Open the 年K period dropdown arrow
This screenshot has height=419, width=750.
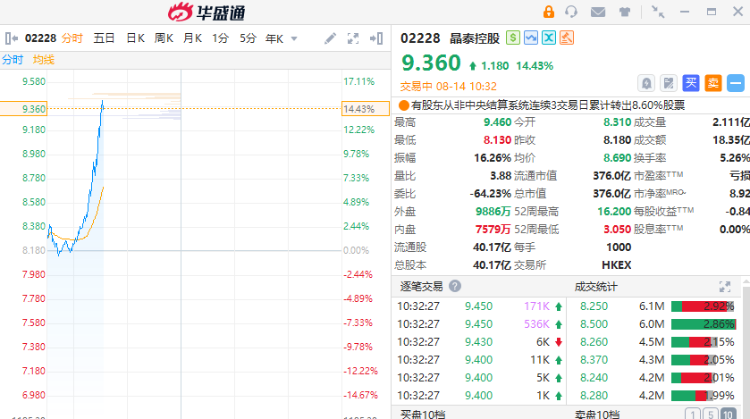coord(295,39)
